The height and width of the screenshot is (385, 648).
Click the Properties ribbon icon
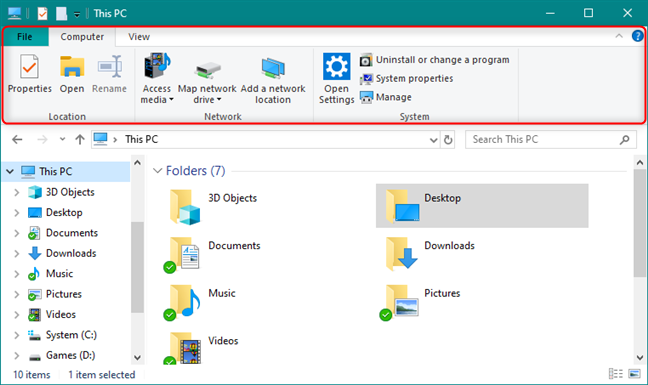click(x=29, y=67)
